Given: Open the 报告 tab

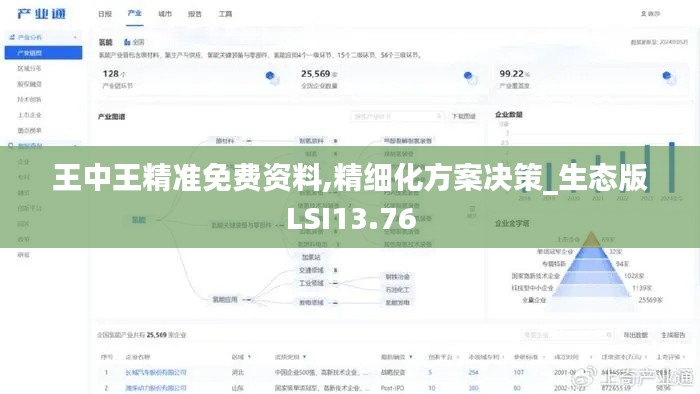Looking at the screenshot, I should click(x=195, y=14).
